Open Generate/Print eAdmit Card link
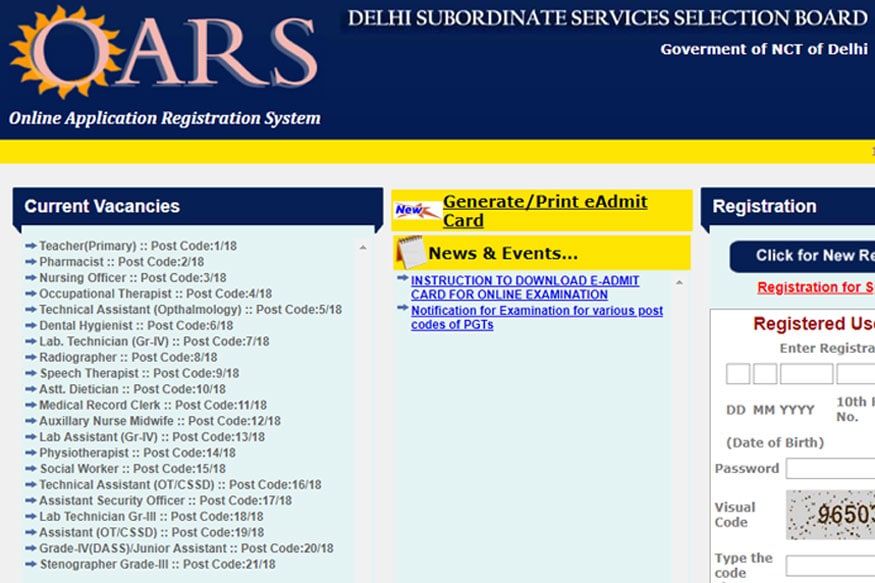 click(x=545, y=210)
